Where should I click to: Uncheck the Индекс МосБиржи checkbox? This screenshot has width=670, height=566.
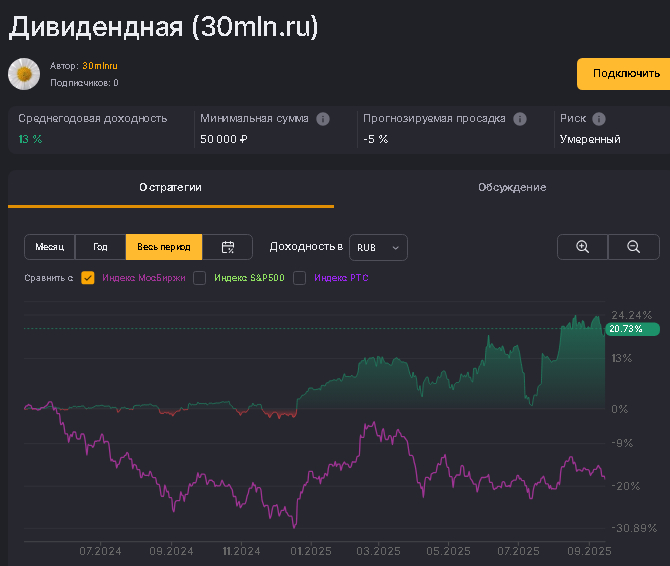[x=88, y=278]
